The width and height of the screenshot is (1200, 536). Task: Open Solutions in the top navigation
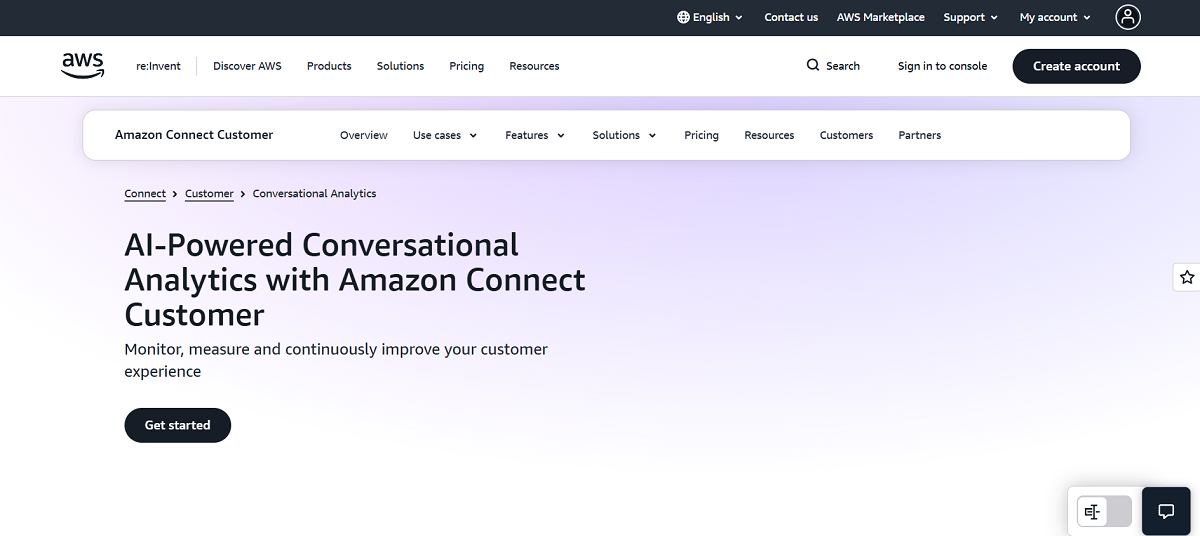click(x=400, y=66)
